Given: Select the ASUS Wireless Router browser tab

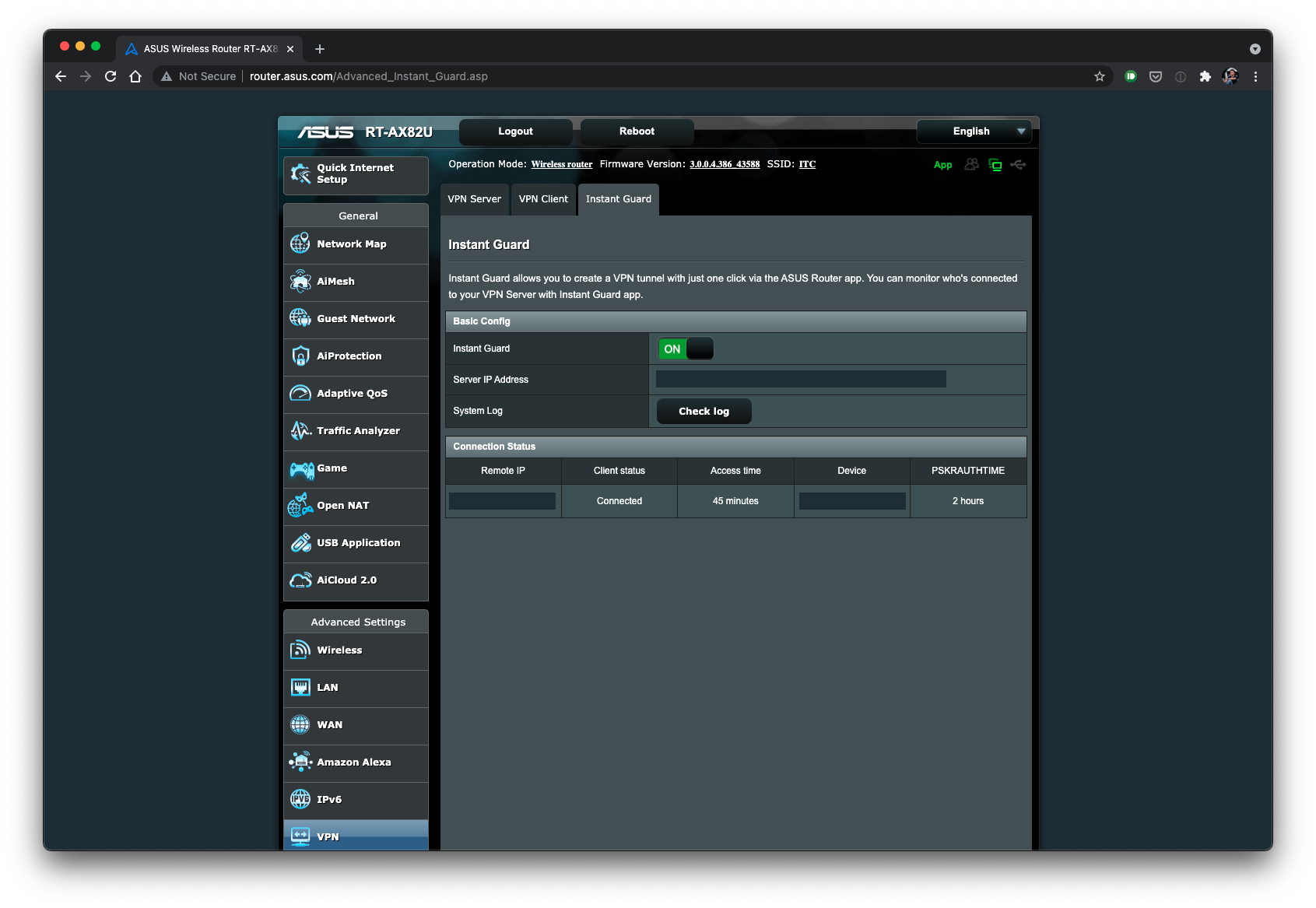Looking at the screenshot, I should click(210, 48).
